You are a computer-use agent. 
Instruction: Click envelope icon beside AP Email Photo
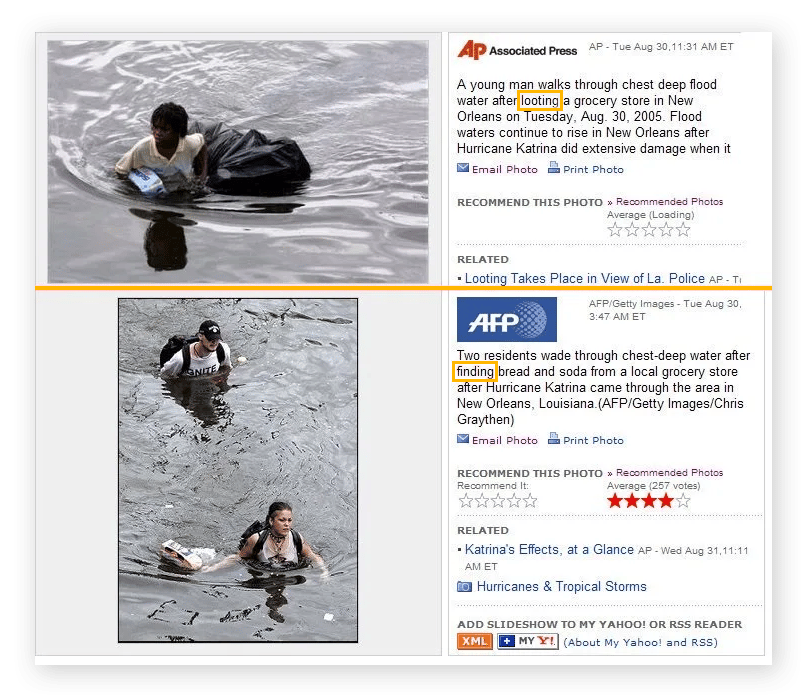(x=463, y=168)
